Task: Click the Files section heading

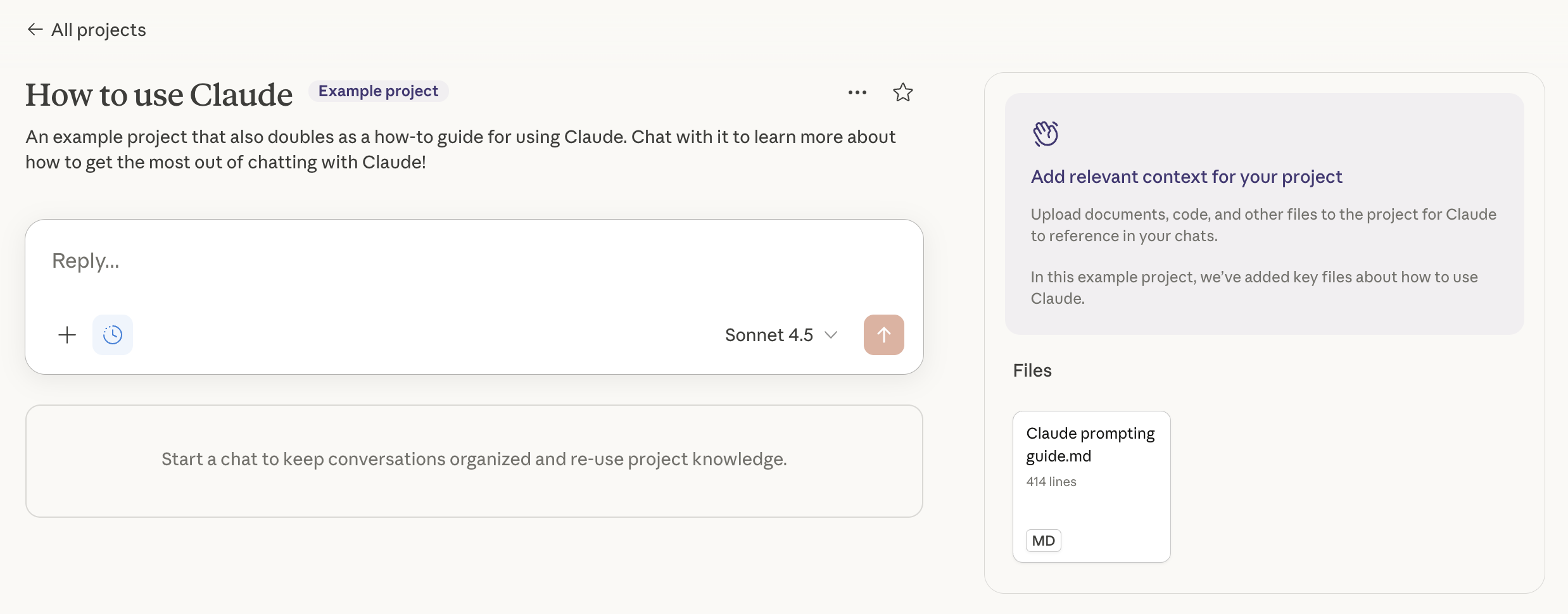Action: coord(1032,370)
